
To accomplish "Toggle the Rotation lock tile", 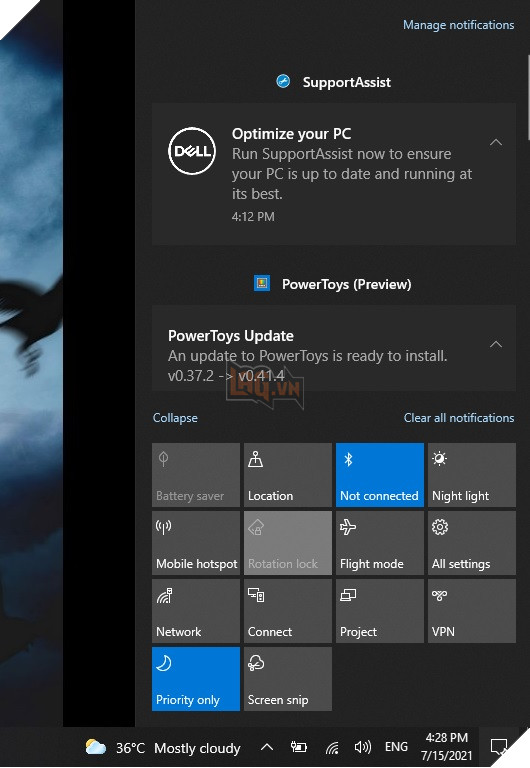I will coord(288,543).
